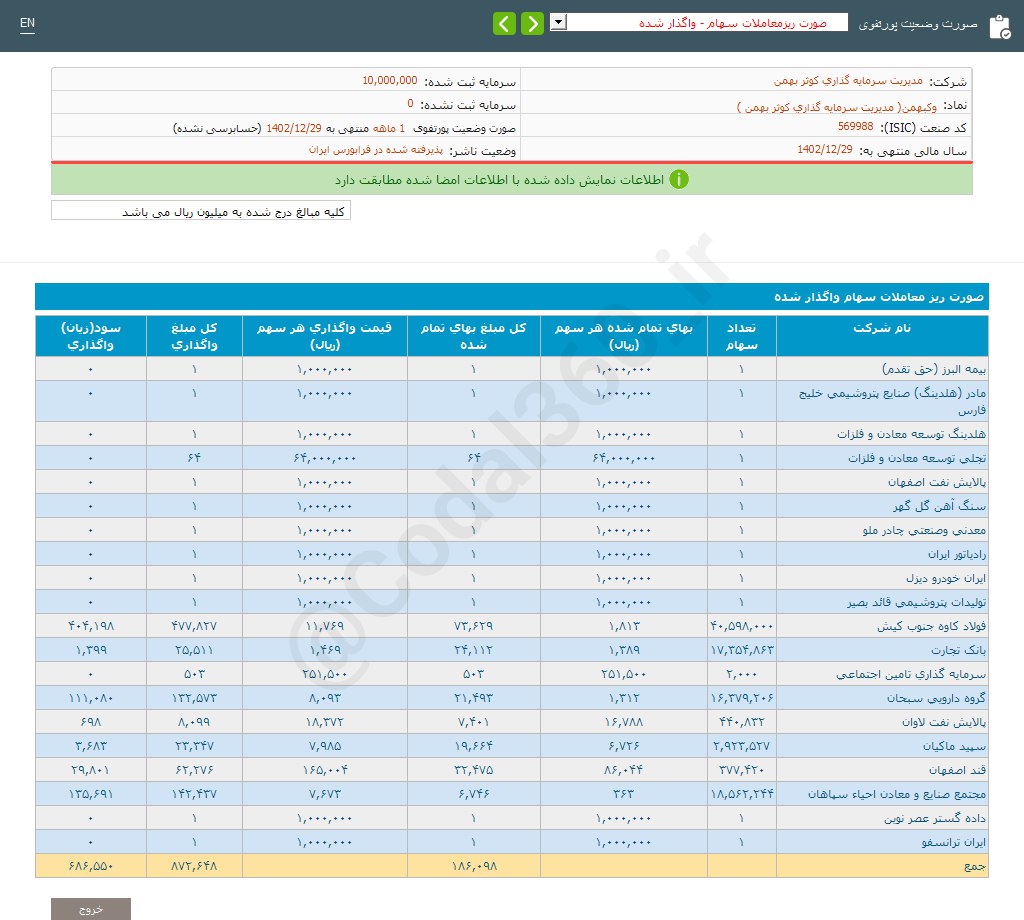Switch language by clicking EN
Viewport: 1024px width, 920px height.
click(27, 22)
